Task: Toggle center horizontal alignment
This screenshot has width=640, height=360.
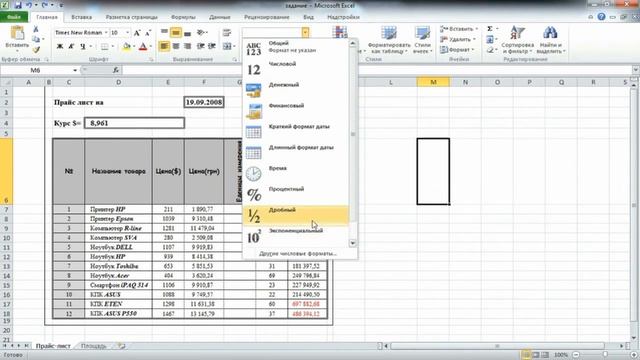Action: (176, 47)
